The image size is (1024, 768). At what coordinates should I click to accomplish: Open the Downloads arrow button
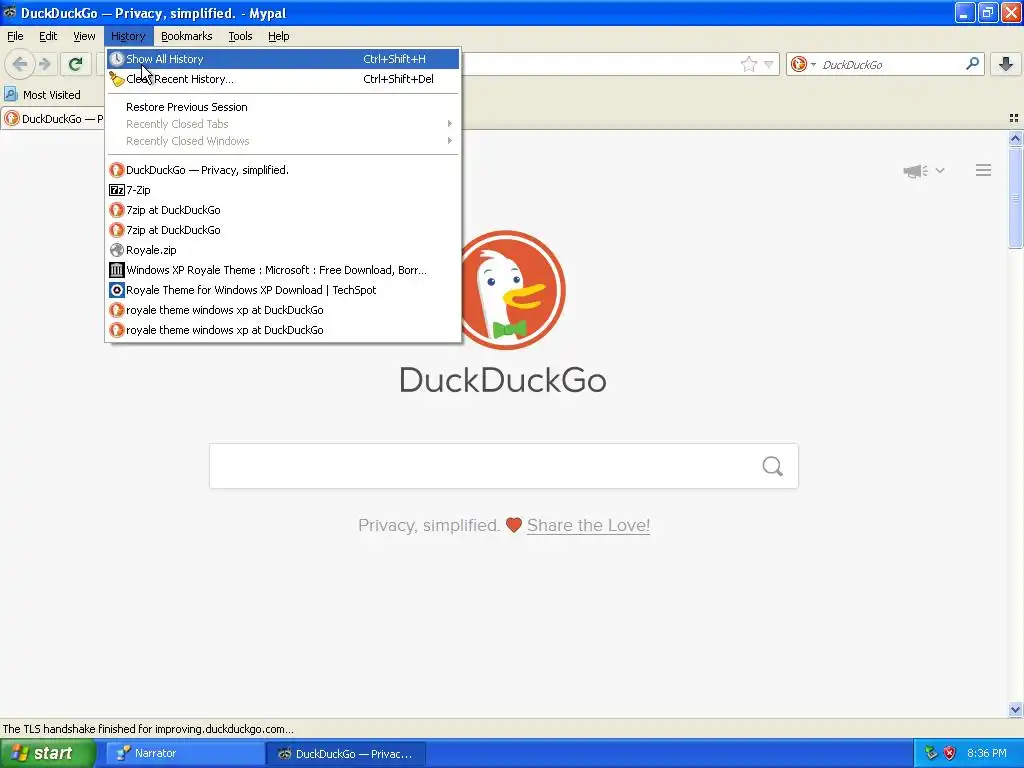(1006, 64)
